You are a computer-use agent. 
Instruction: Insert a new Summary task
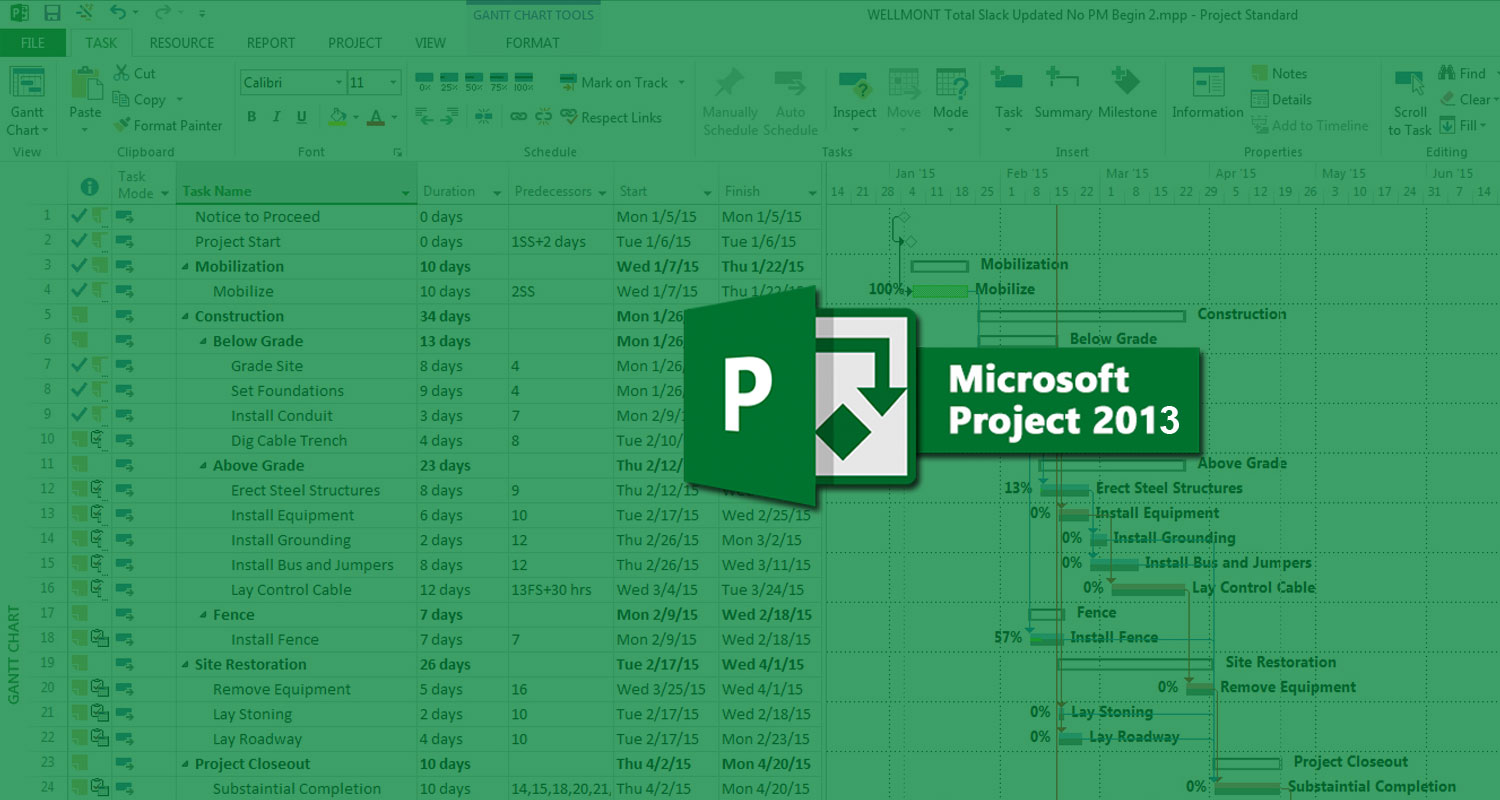tap(1063, 95)
